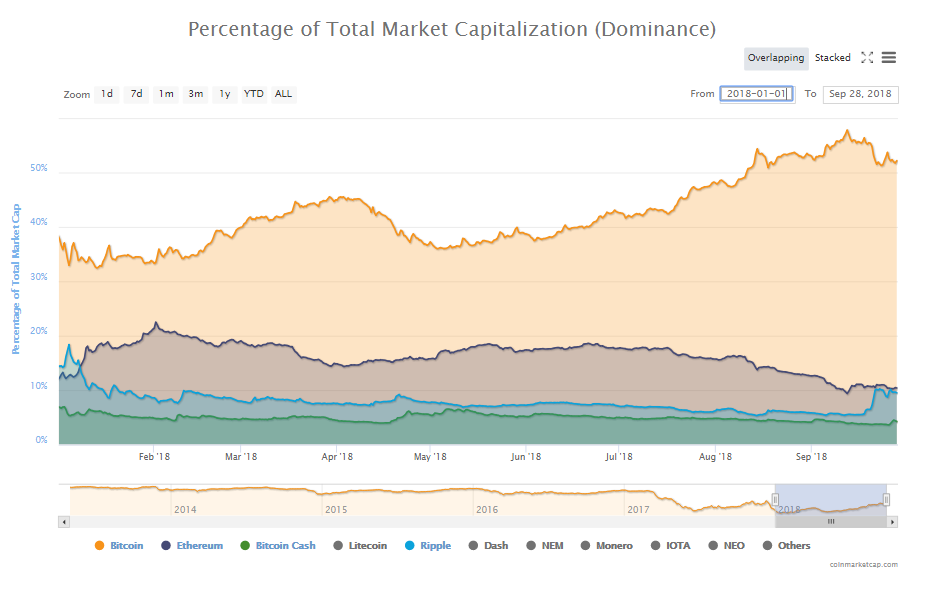Set zoom range to 1y
This screenshot has width=950, height=589.
[225, 94]
